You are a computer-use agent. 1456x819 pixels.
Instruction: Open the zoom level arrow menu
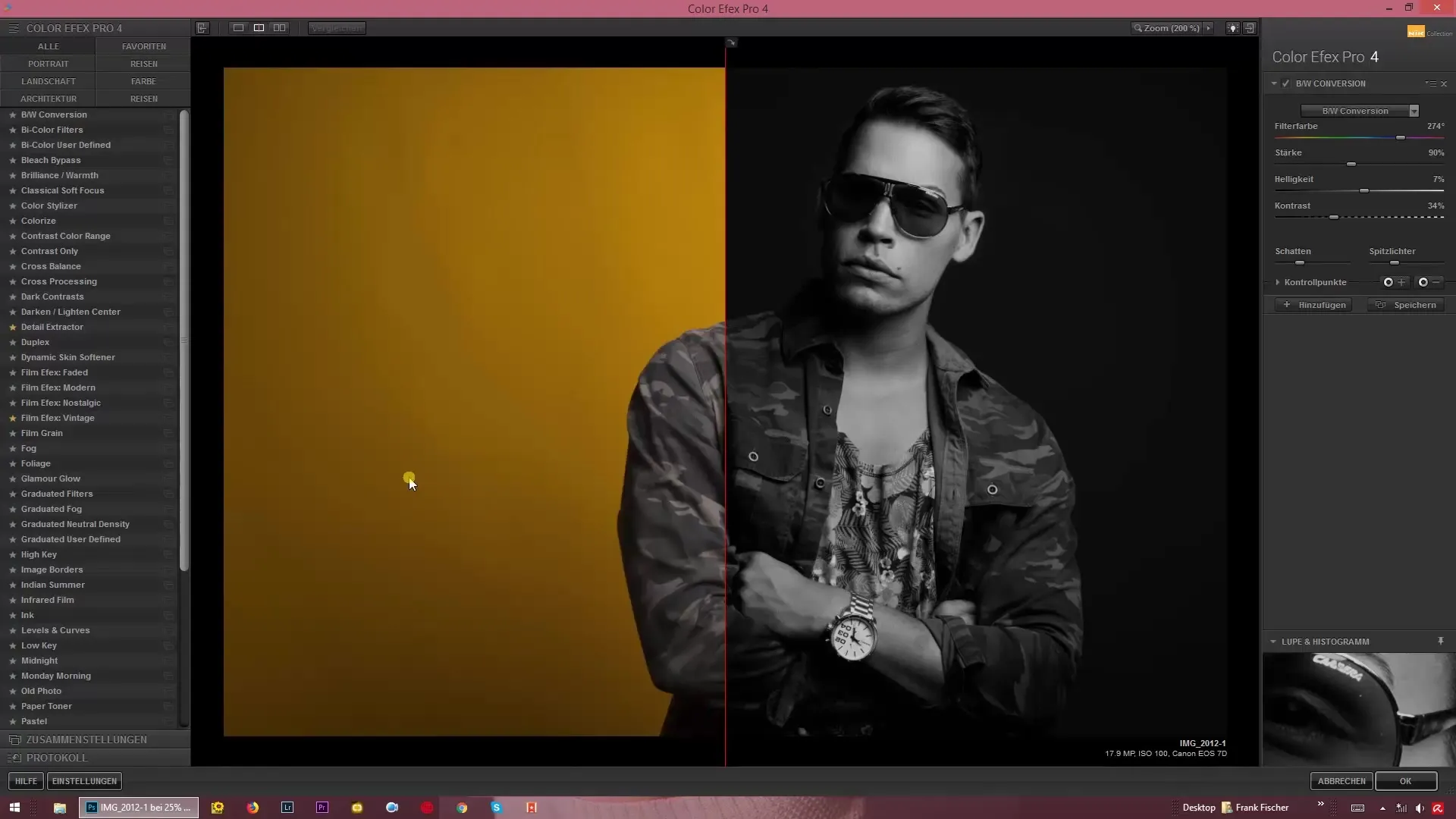pyautogui.click(x=1209, y=28)
